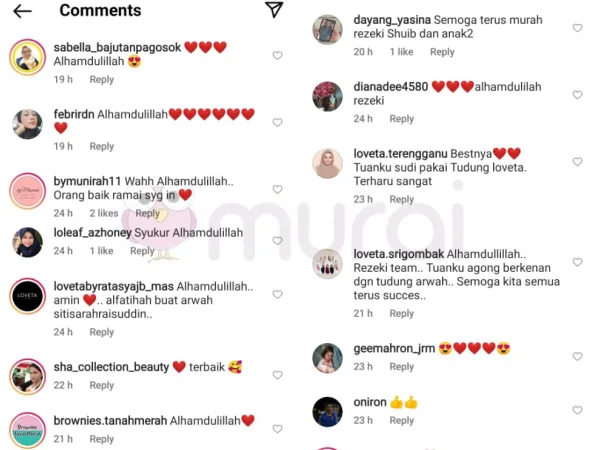600x450 pixels.
Task: Reply to sha_collection_beauty's comment
Action: [x=102, y=385]
